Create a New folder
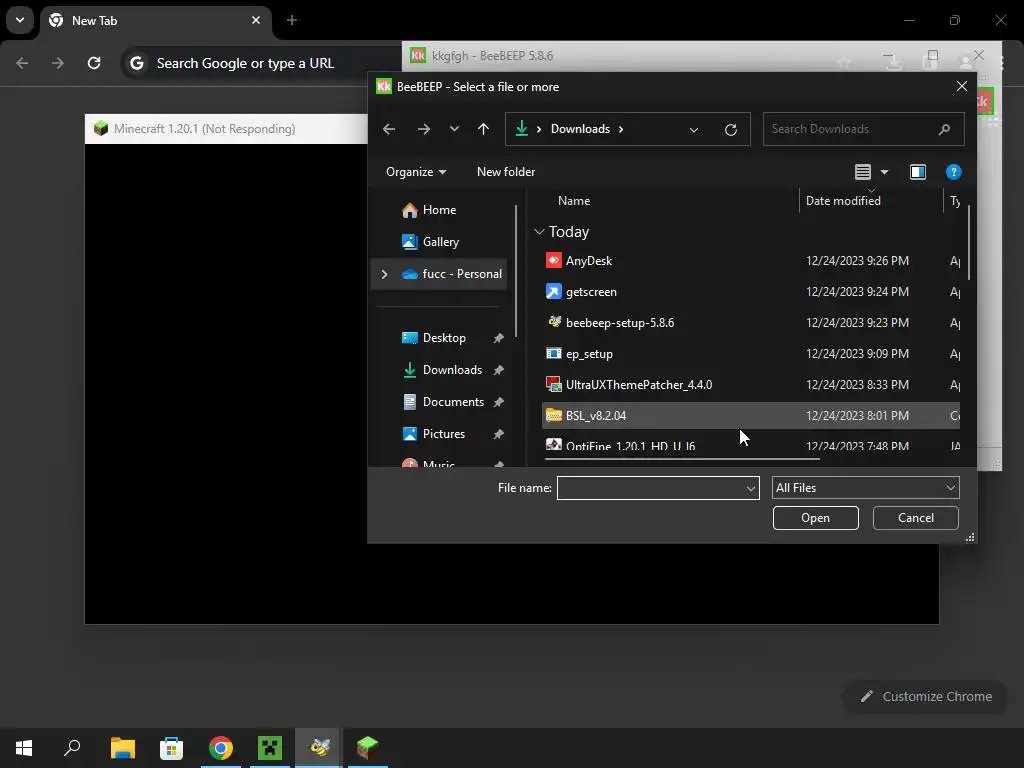Image resolution: width=1024 pixels, height=768 pixels. pos(505,172)
